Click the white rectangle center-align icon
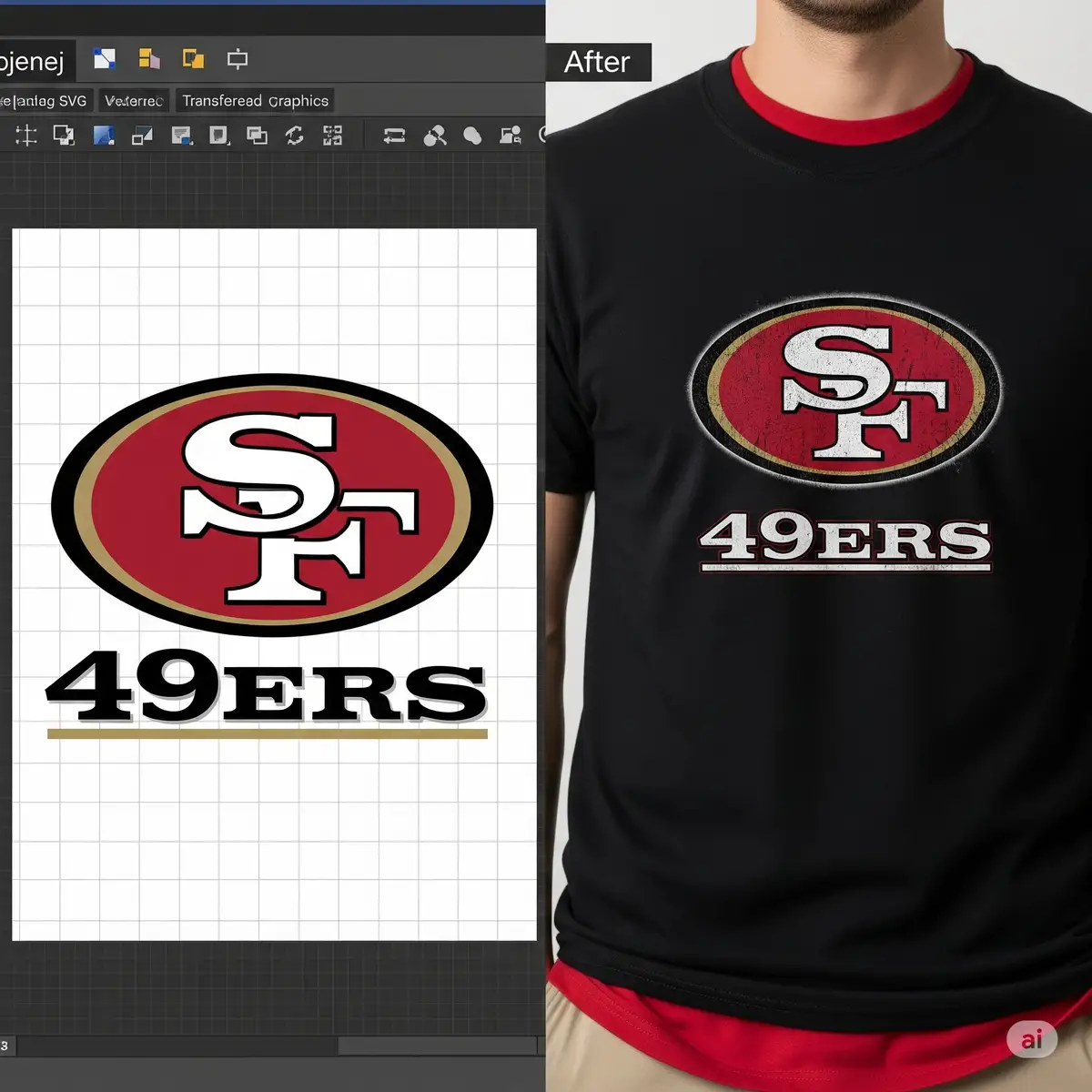Viewport: 1092px width, 1092px height. point(238,59)
